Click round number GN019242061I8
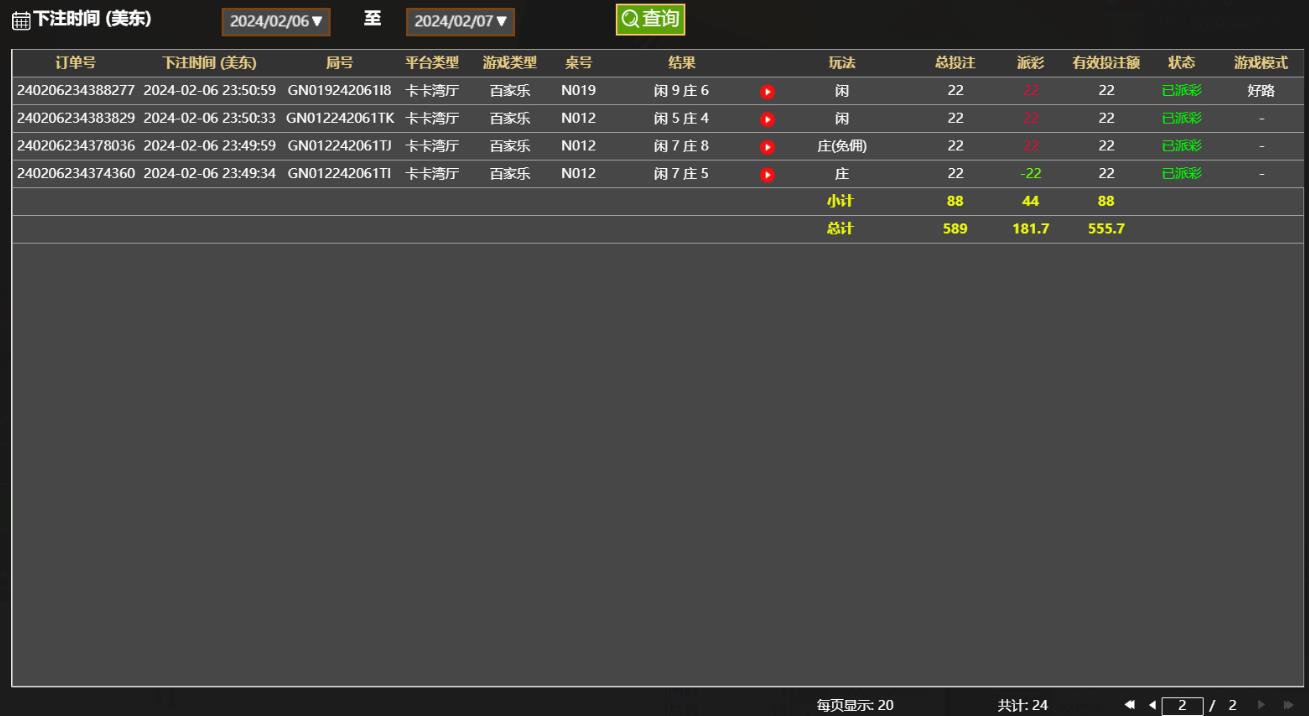 point(339,91)
